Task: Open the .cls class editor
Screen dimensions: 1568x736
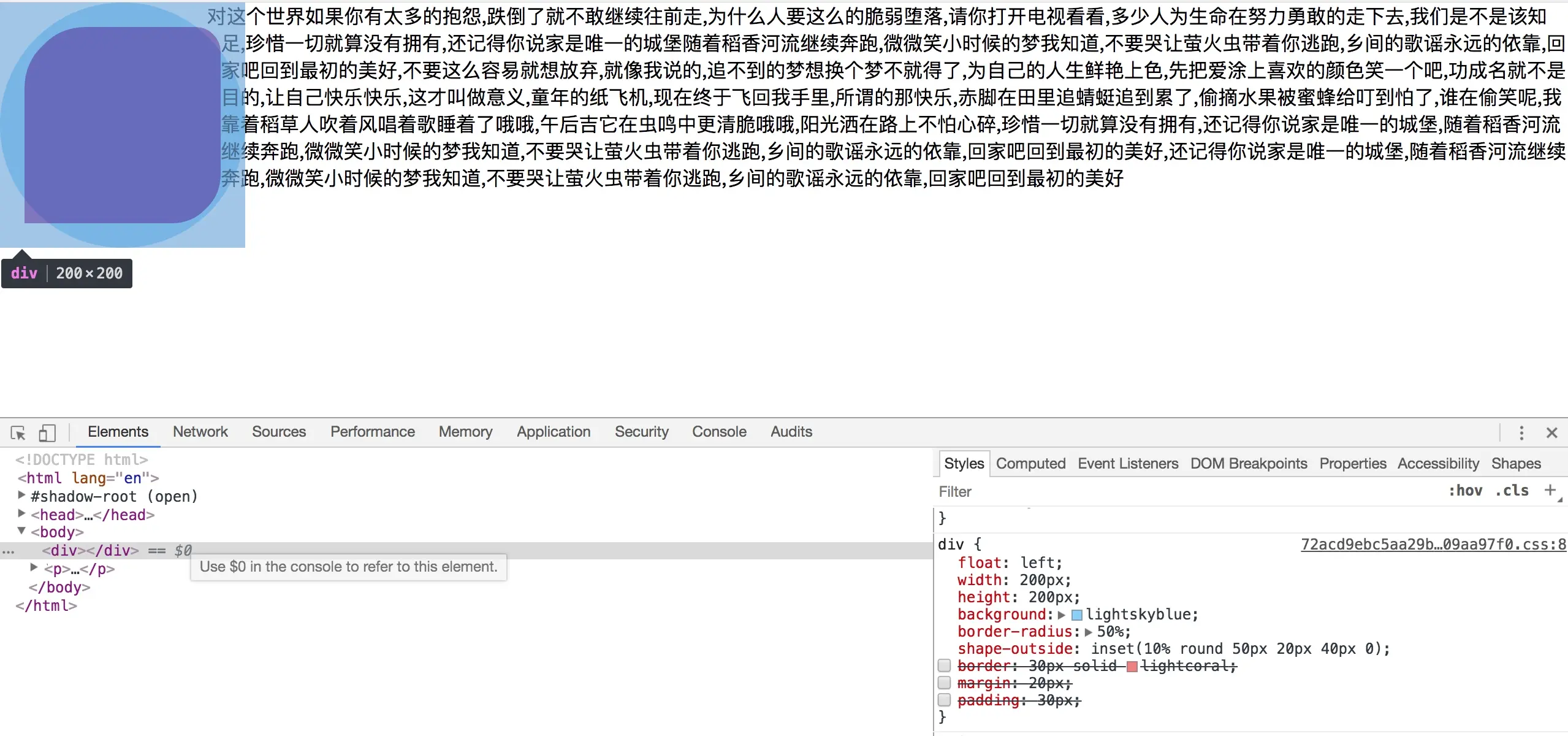Action: pos(1512,491)
